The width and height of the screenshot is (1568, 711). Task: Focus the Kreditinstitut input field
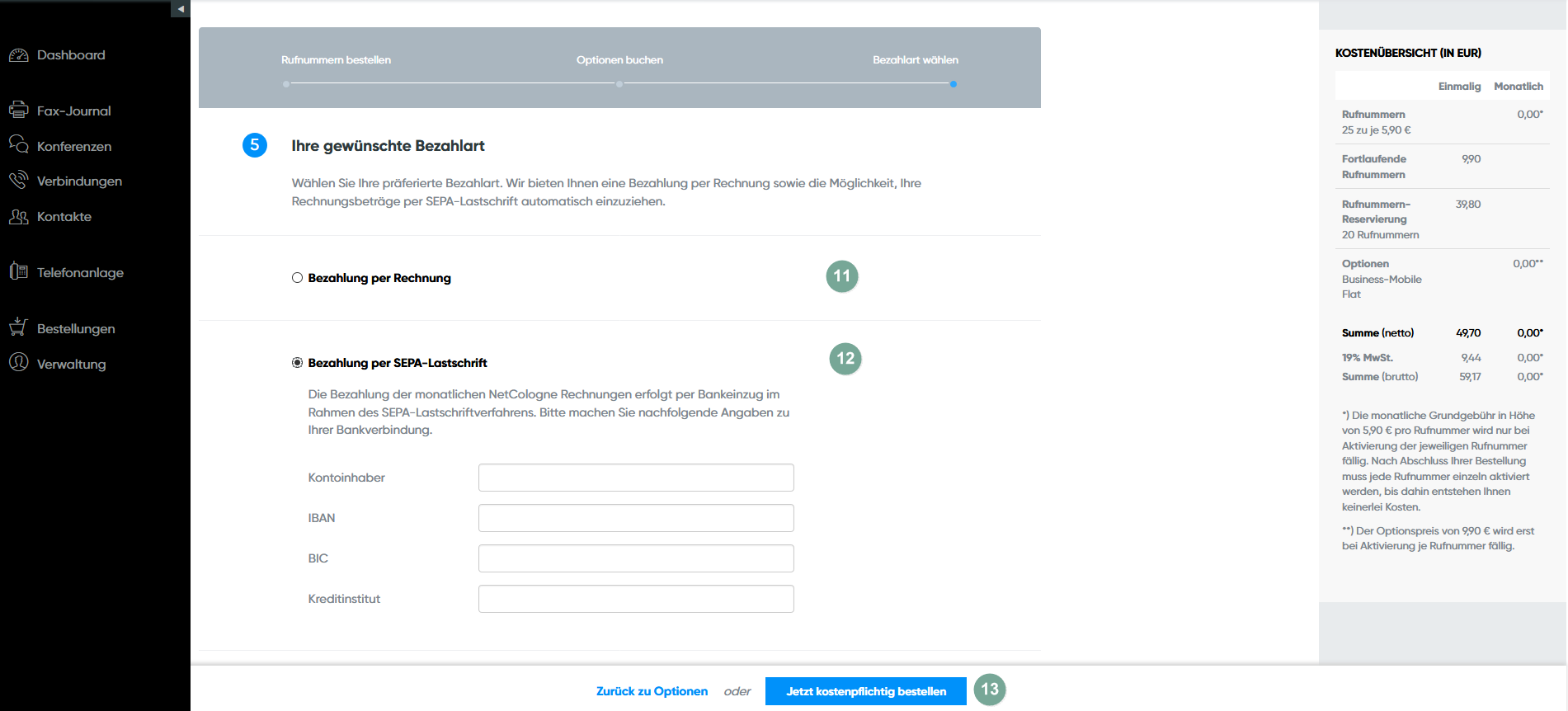pos(636,599)
